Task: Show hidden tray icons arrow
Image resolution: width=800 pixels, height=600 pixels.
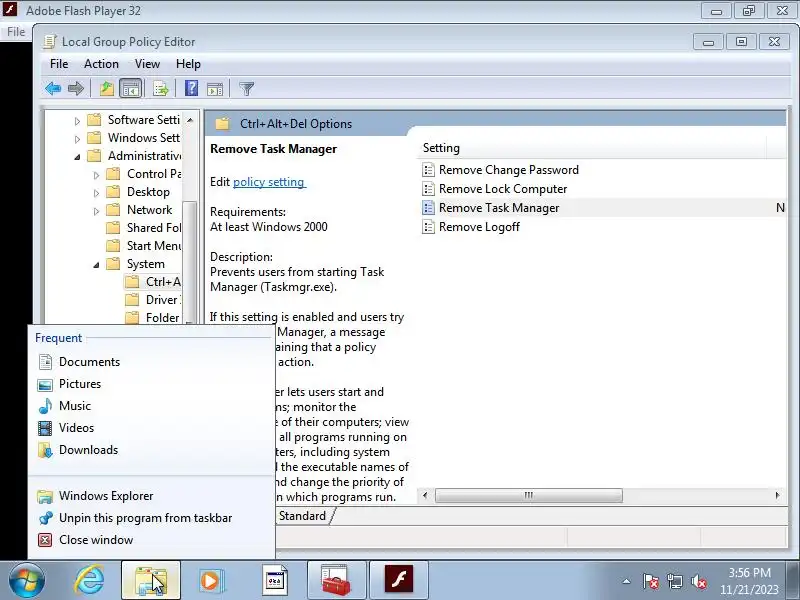Action: coord(627,581)
